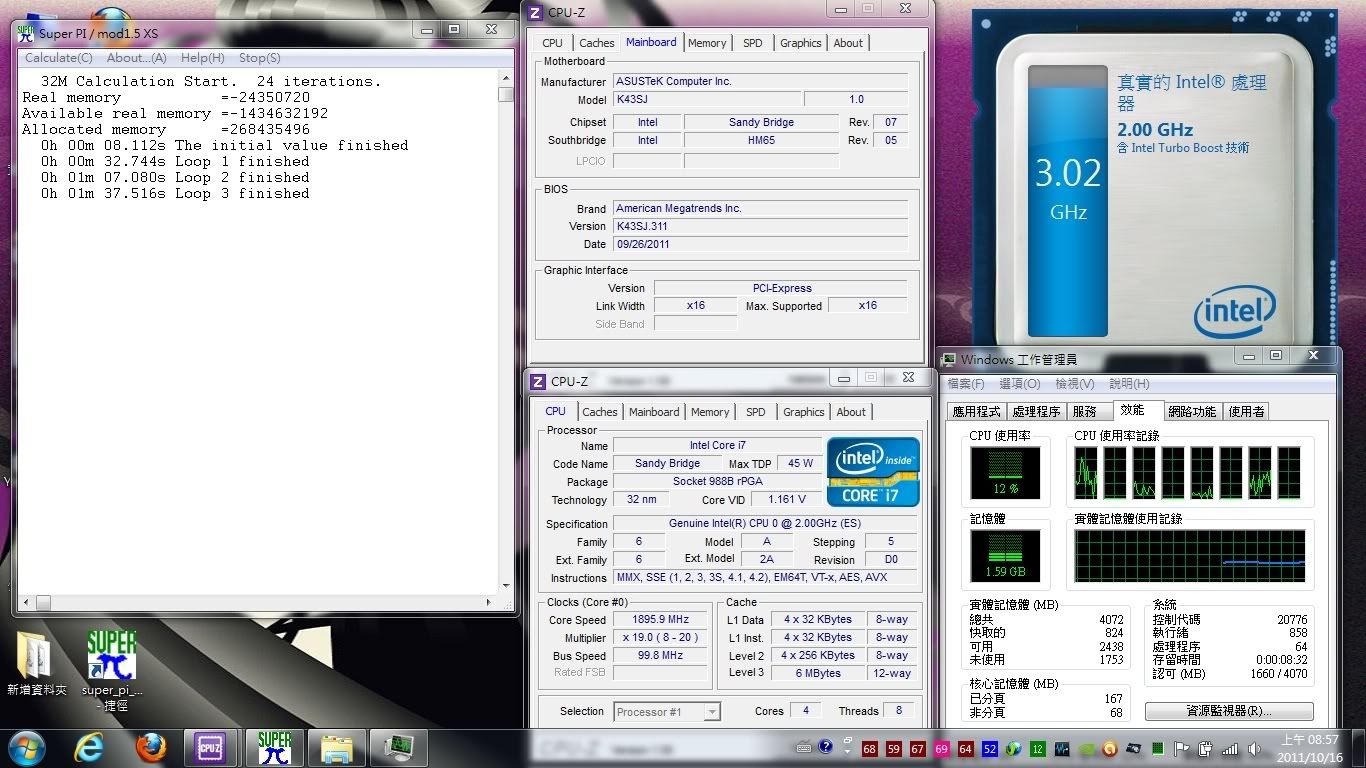Open Help(H) menu in Super PI
This screenshot has height=768, width=1366.
(203, 58)
